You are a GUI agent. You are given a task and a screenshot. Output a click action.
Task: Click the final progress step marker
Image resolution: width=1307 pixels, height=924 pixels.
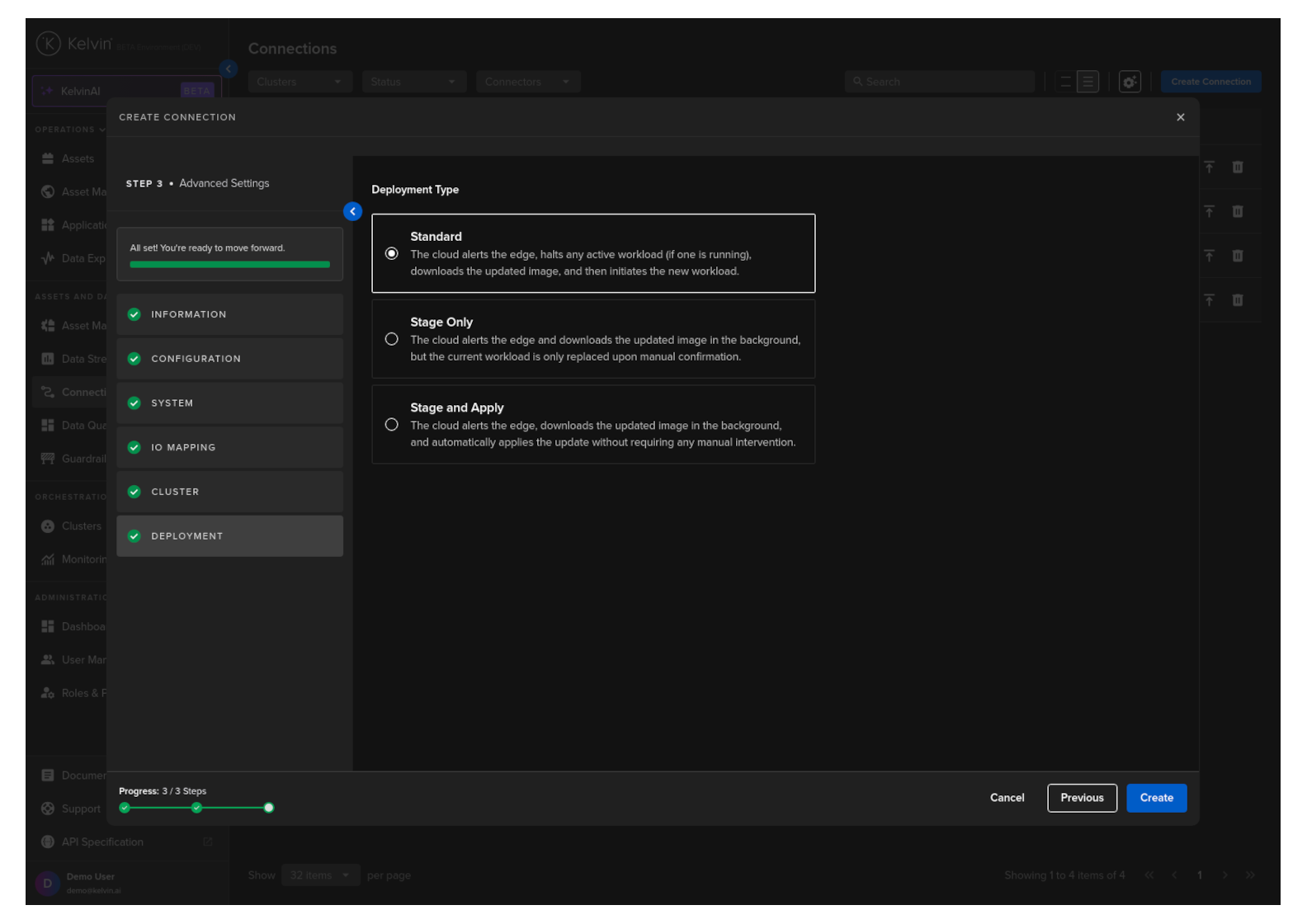[269, 808]
